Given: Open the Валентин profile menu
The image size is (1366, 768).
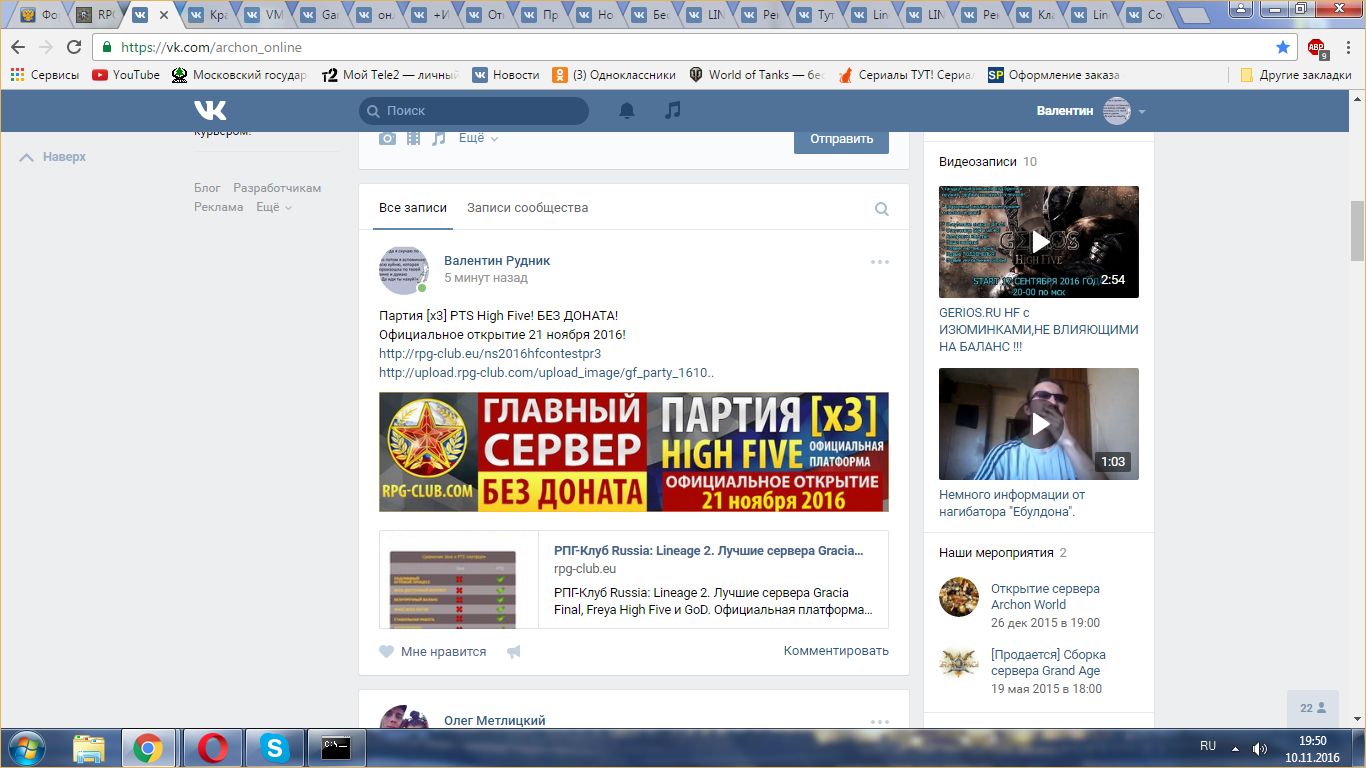Looking at the screenshot, I should point(1090,111).
